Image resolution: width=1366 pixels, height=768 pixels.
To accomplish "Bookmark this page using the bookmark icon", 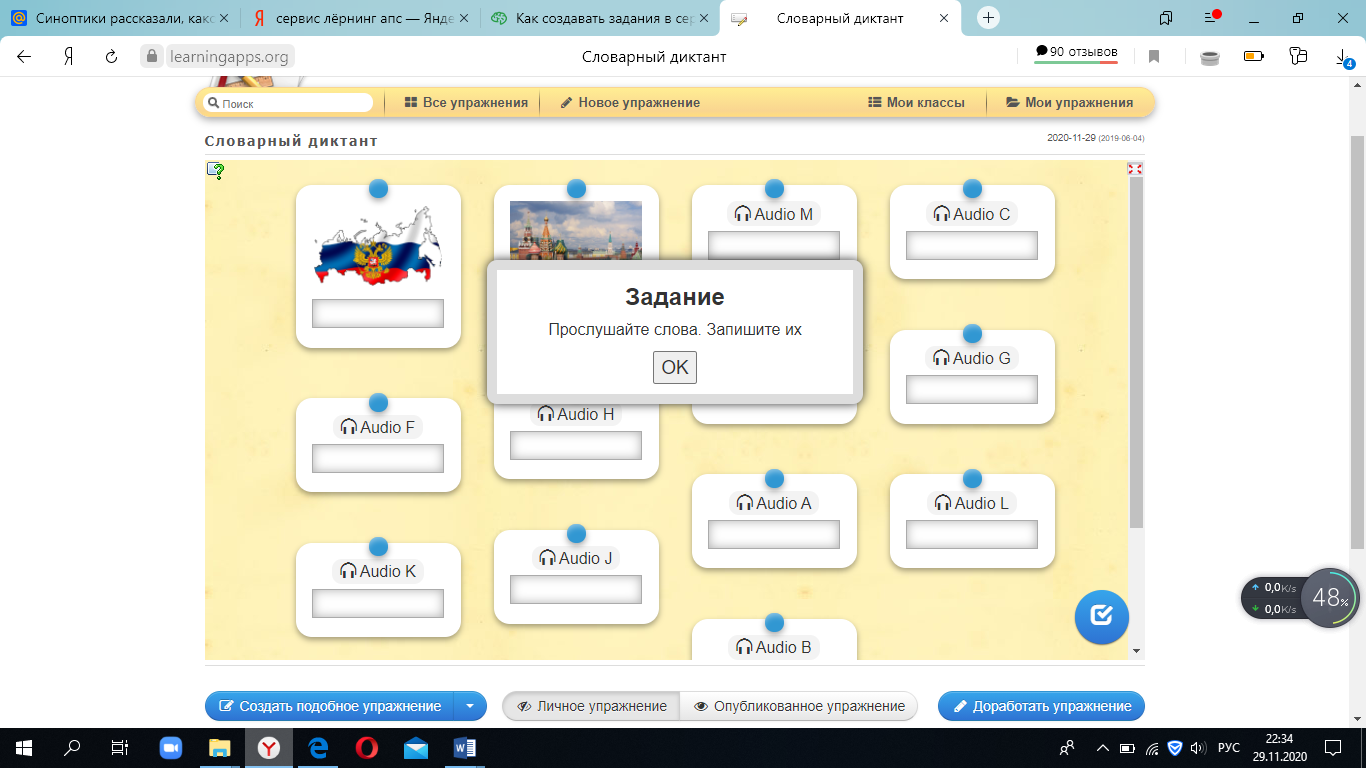I will click(x=1153, y=57).
